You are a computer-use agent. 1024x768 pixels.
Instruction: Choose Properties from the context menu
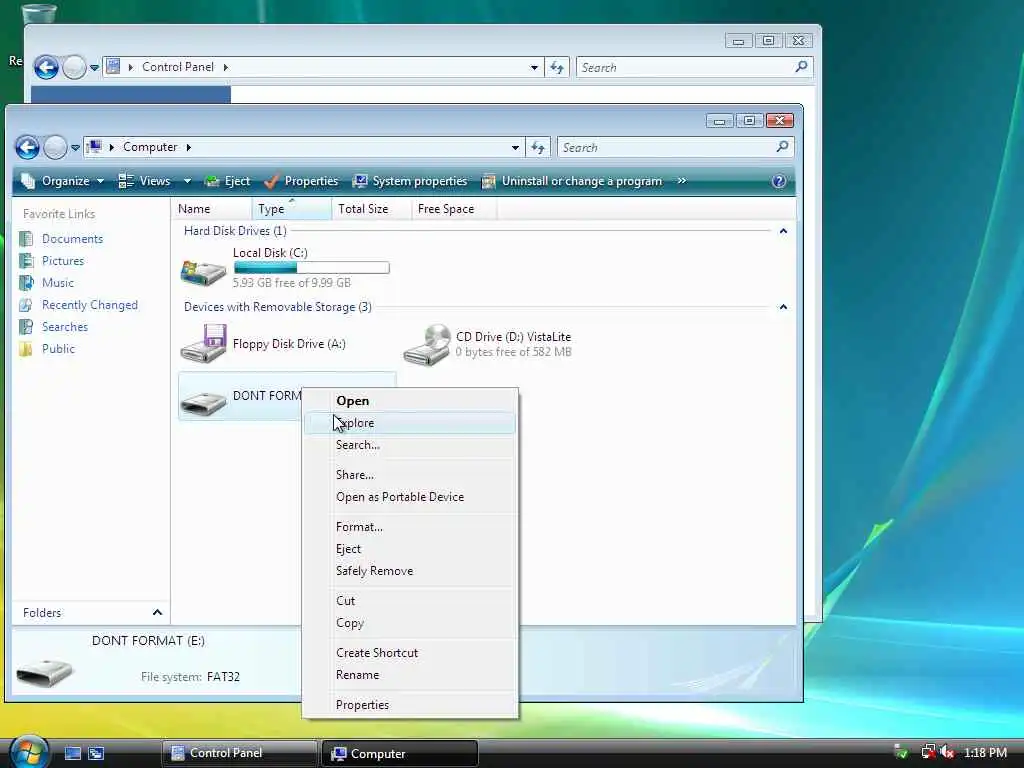(x=410, y=705)
